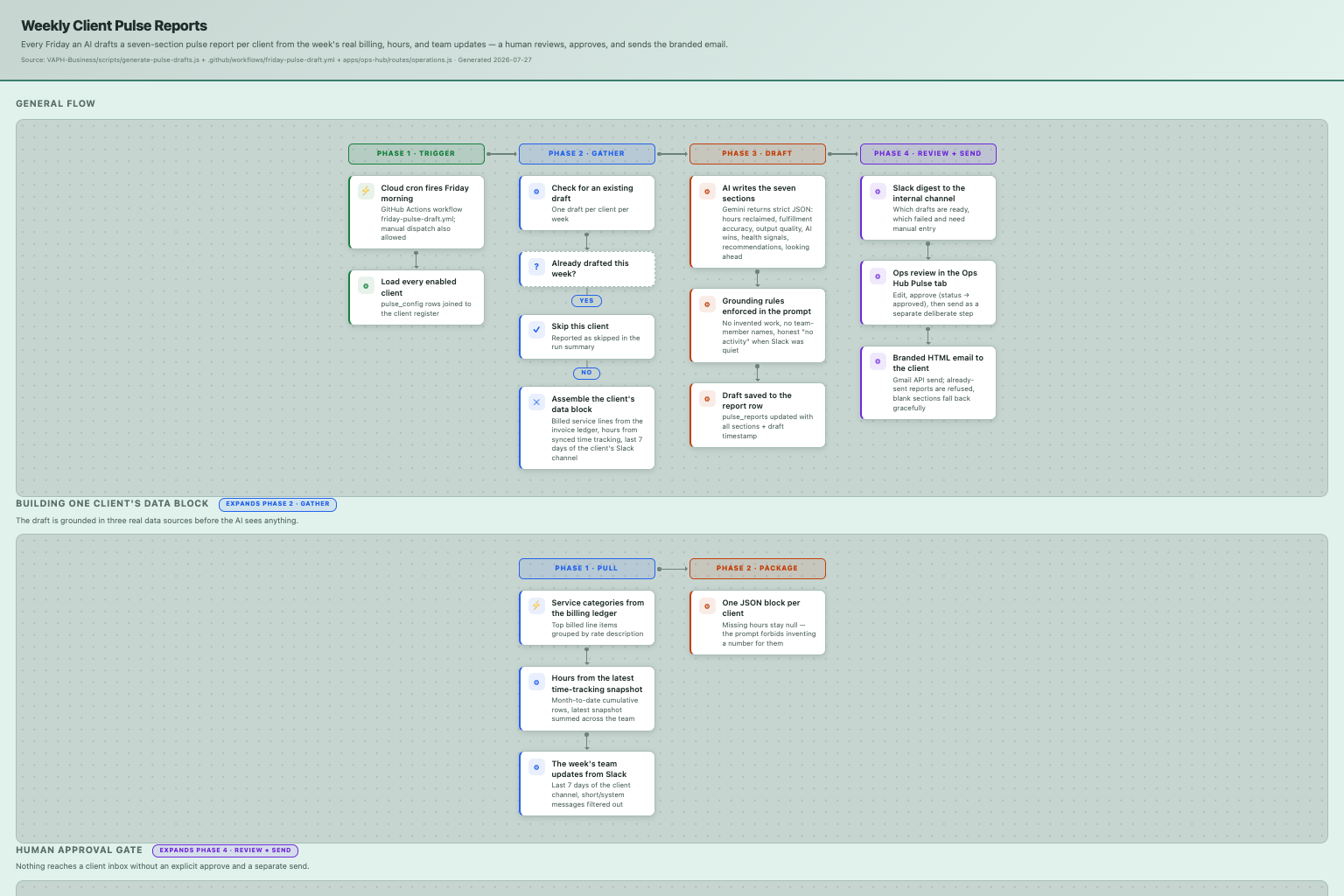Image resolution: width=1344 pixels, height=896 pixels.
Task: Click 'Branded HTML email to the client' title
Action: 938,363
